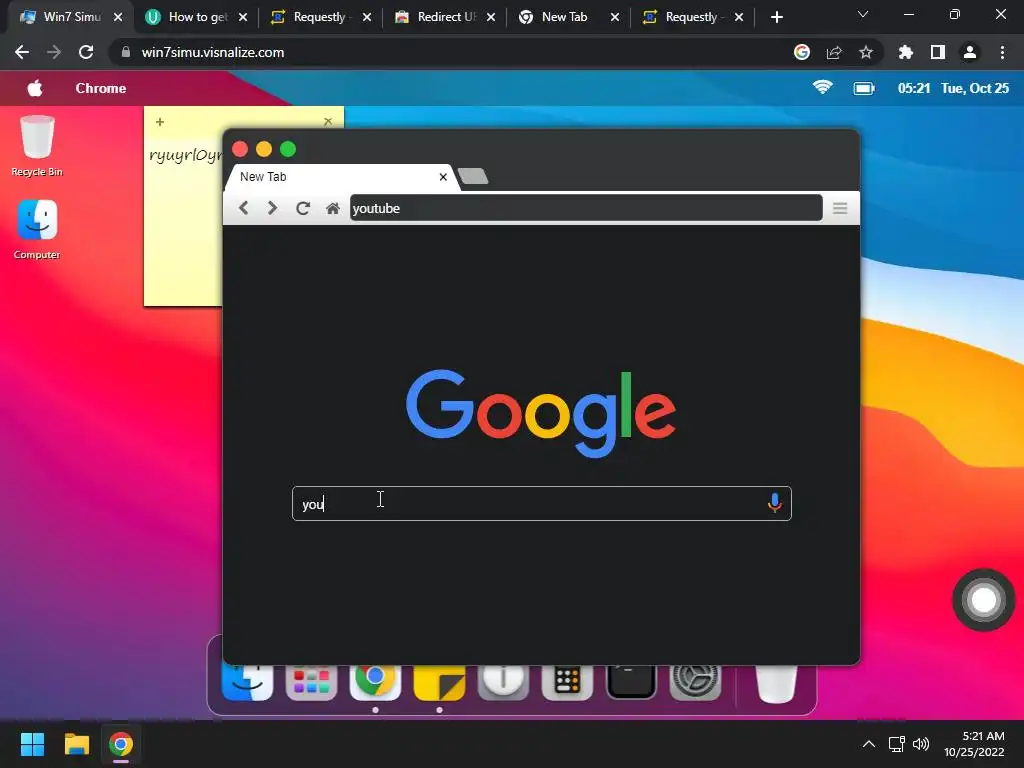This screenshot has height=768, width=1024.
Task: Go to home in simulated Chrome toolbar
Action: click(x=332, y=208)
